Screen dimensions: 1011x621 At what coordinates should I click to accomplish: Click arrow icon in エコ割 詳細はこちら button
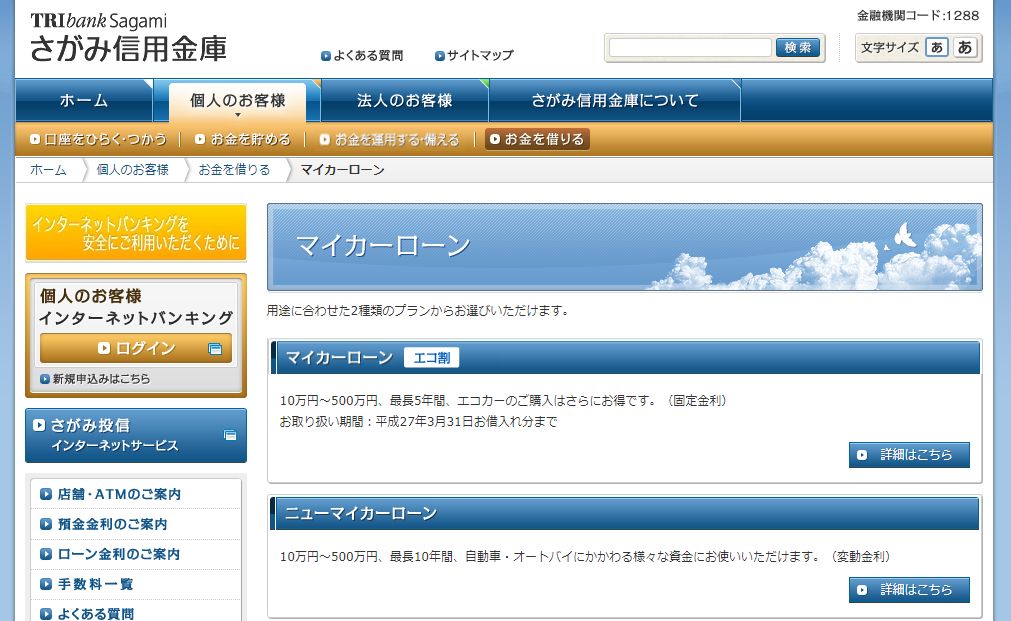pos(862,455)
